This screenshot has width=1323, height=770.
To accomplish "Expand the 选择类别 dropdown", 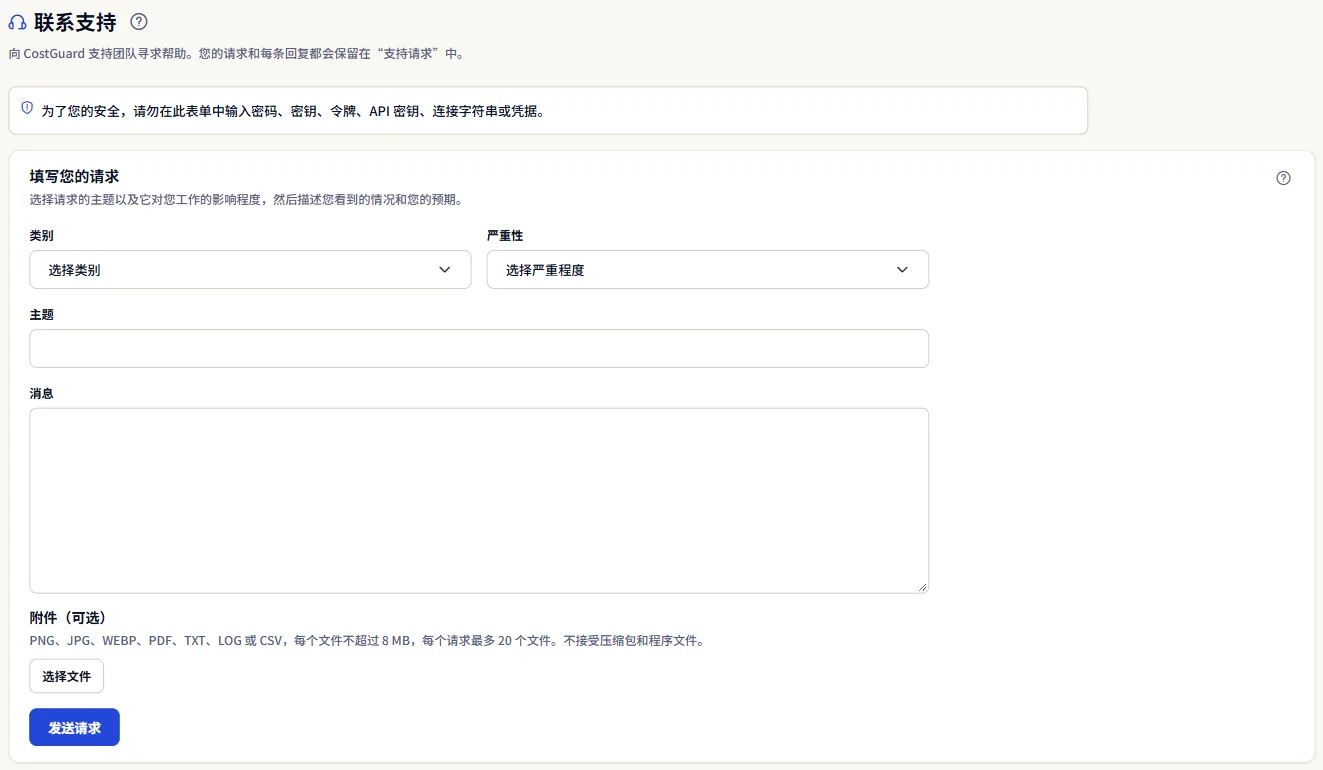I will [x=250, y=270].
